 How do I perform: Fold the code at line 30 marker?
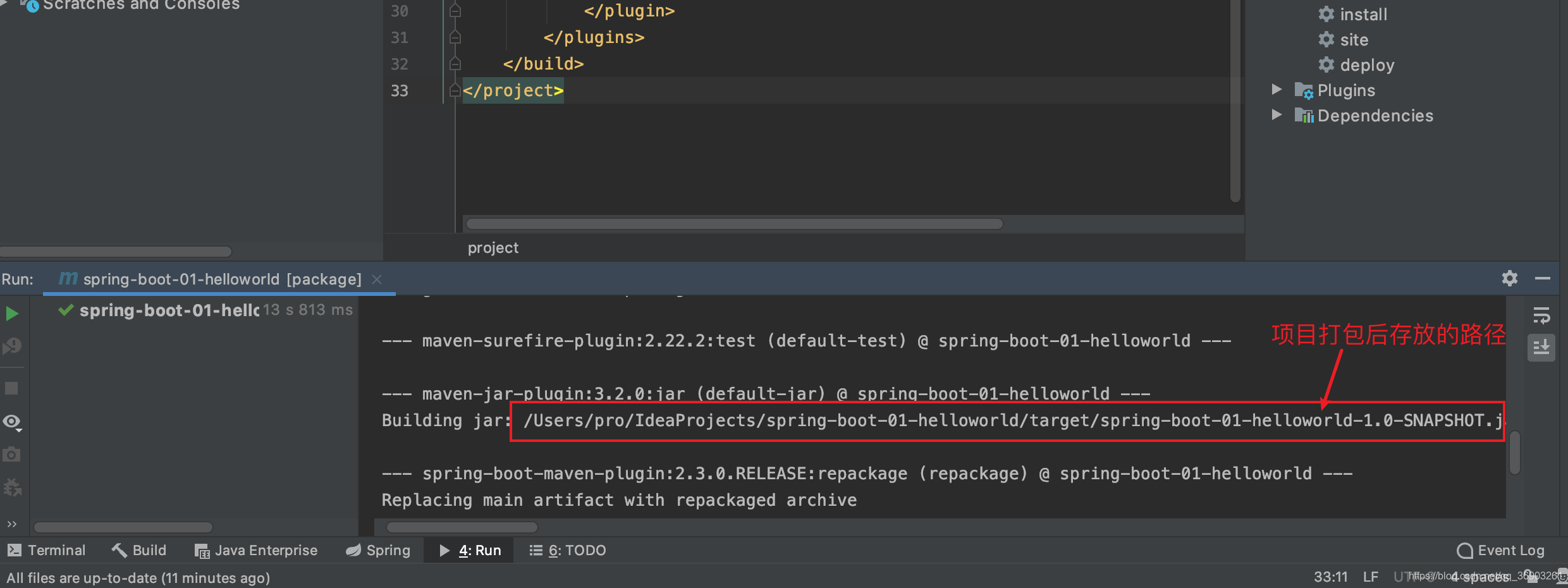(x=455, y=11)
